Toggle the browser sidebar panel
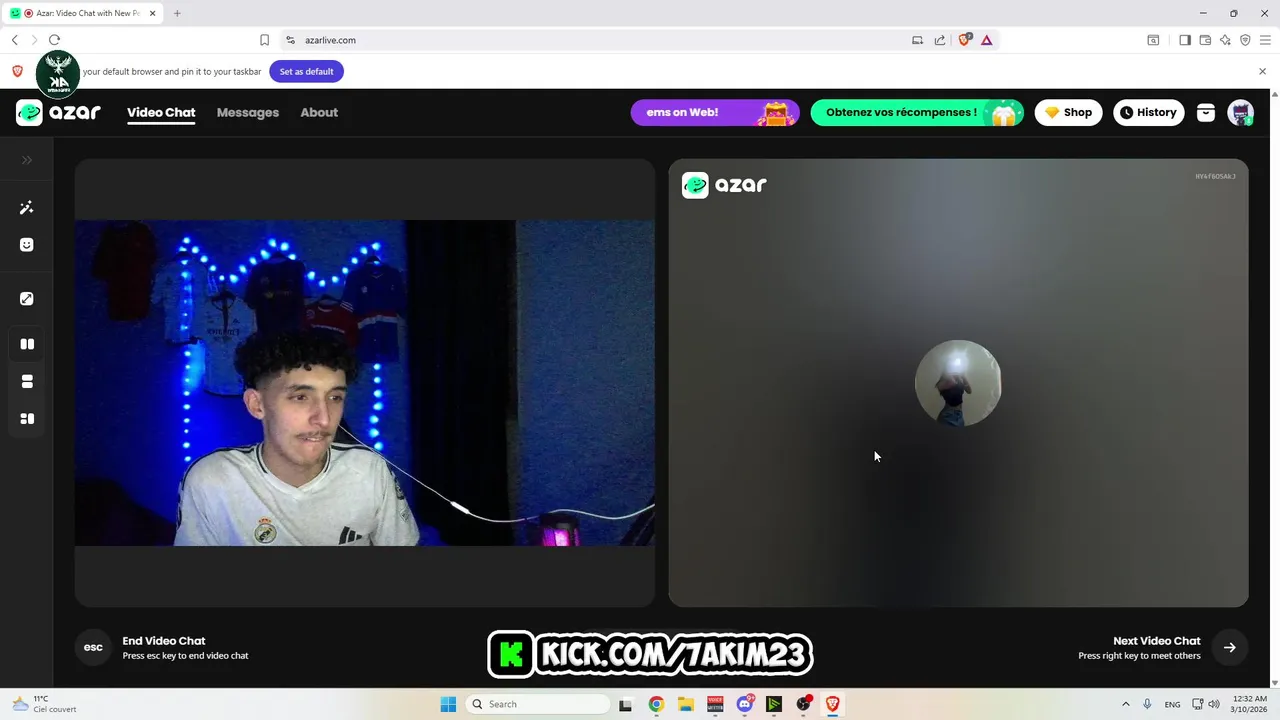Viewport: 1280px width, 720px height. [1184, 40]
